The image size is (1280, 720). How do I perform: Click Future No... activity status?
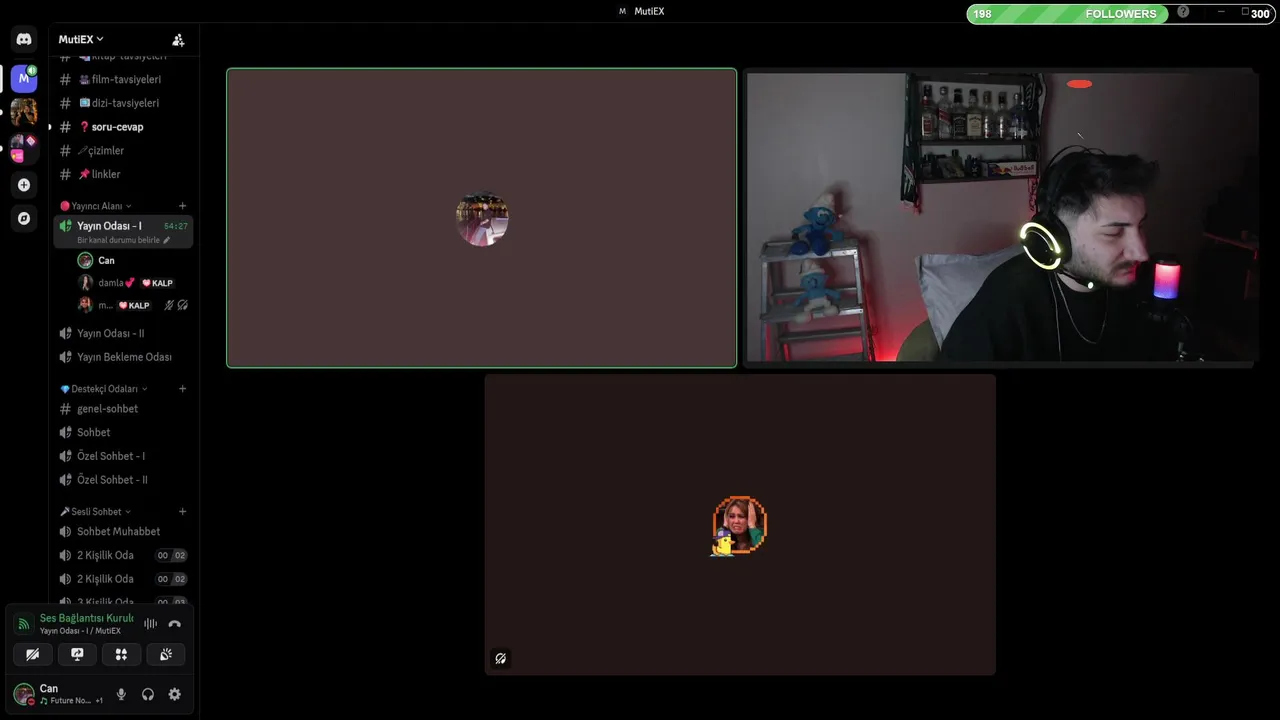(70, 701)
